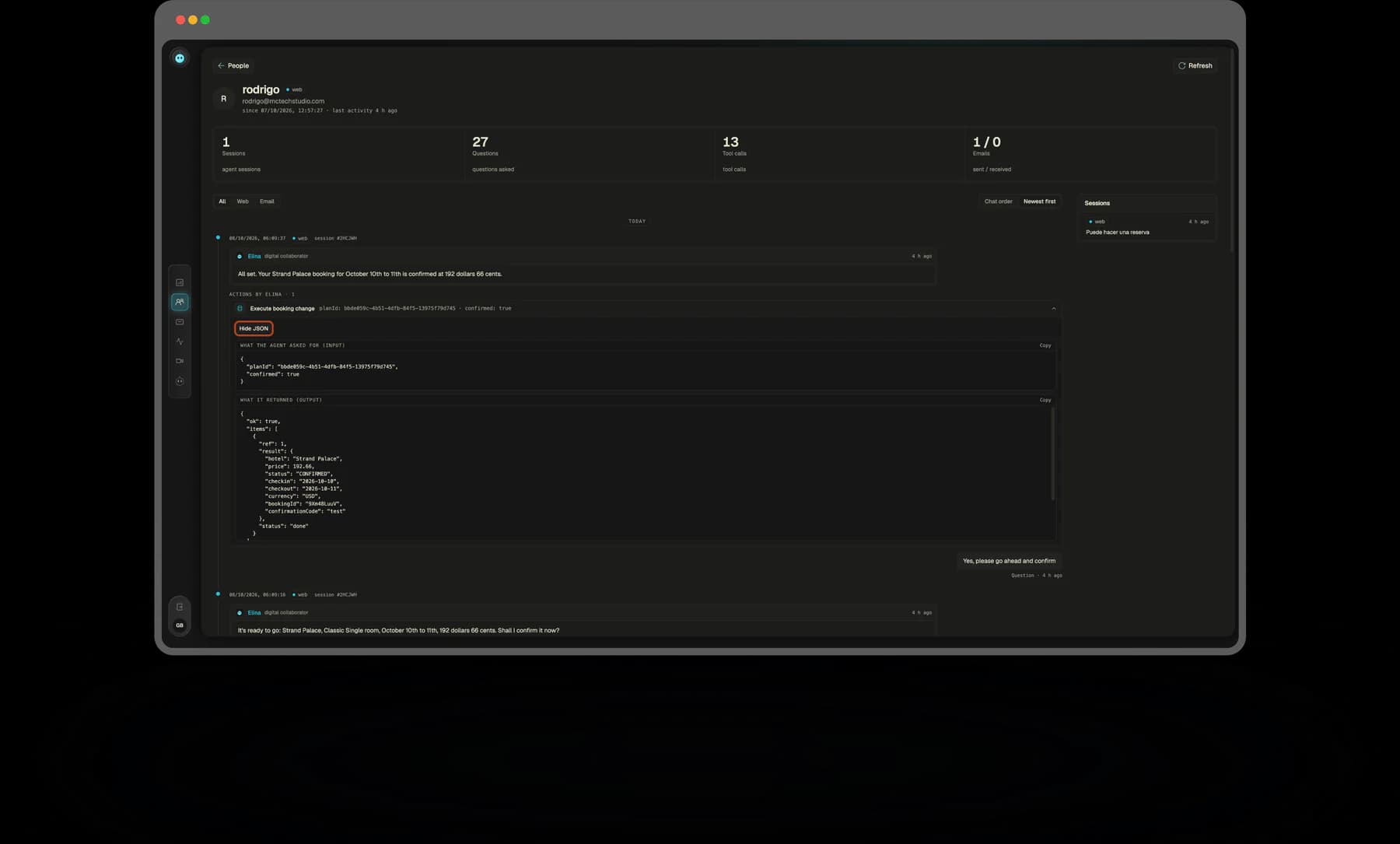Image resolution: width=1400 pixels, height=844 pixels.
Task: Click the Tool calls stat card showing 13
Action: [839, 155]
